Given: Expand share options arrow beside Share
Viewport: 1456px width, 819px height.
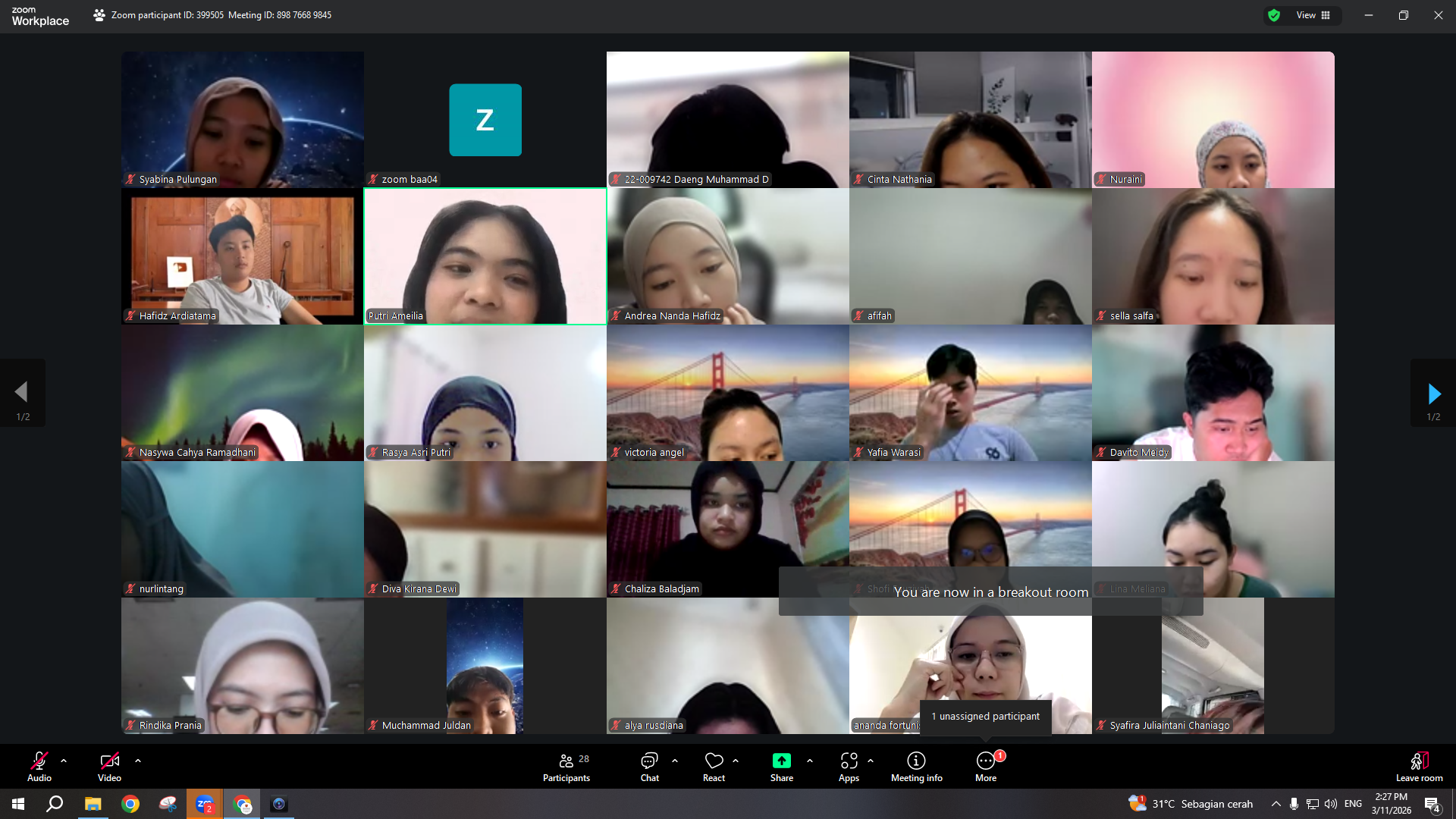Looking at the screenshot, I should [810, 761].
